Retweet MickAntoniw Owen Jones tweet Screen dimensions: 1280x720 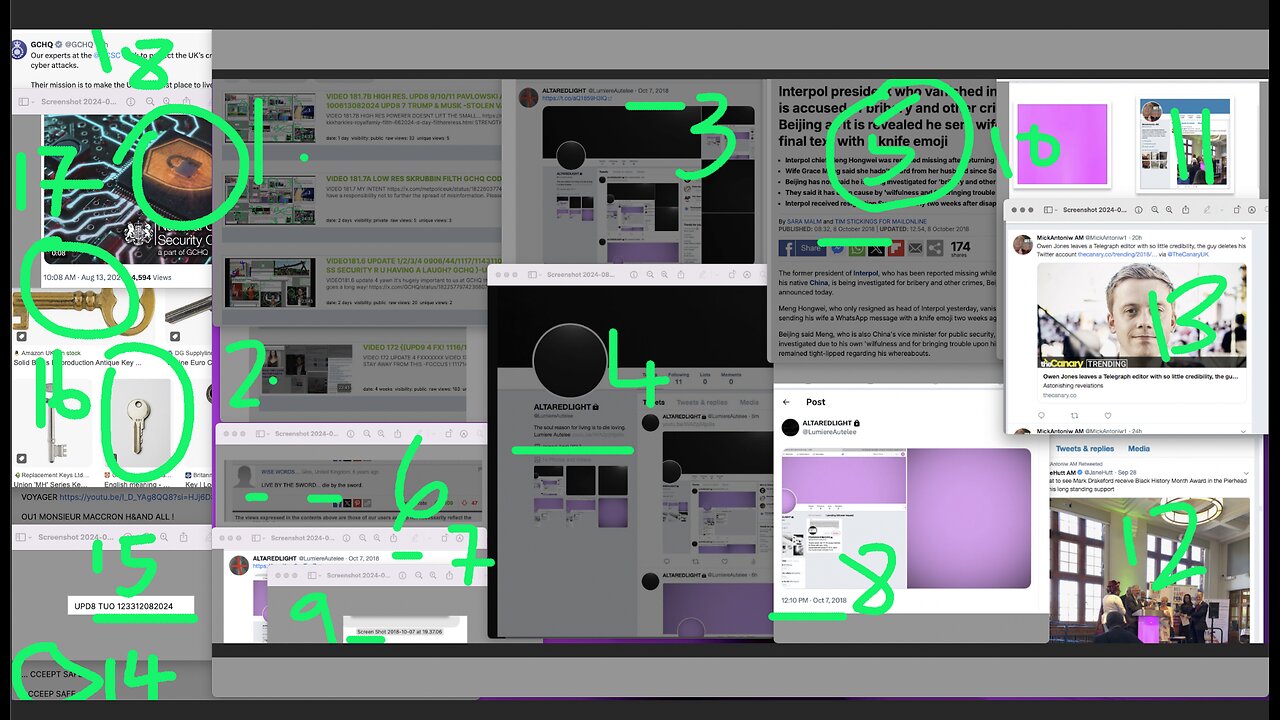(1074, 416)
